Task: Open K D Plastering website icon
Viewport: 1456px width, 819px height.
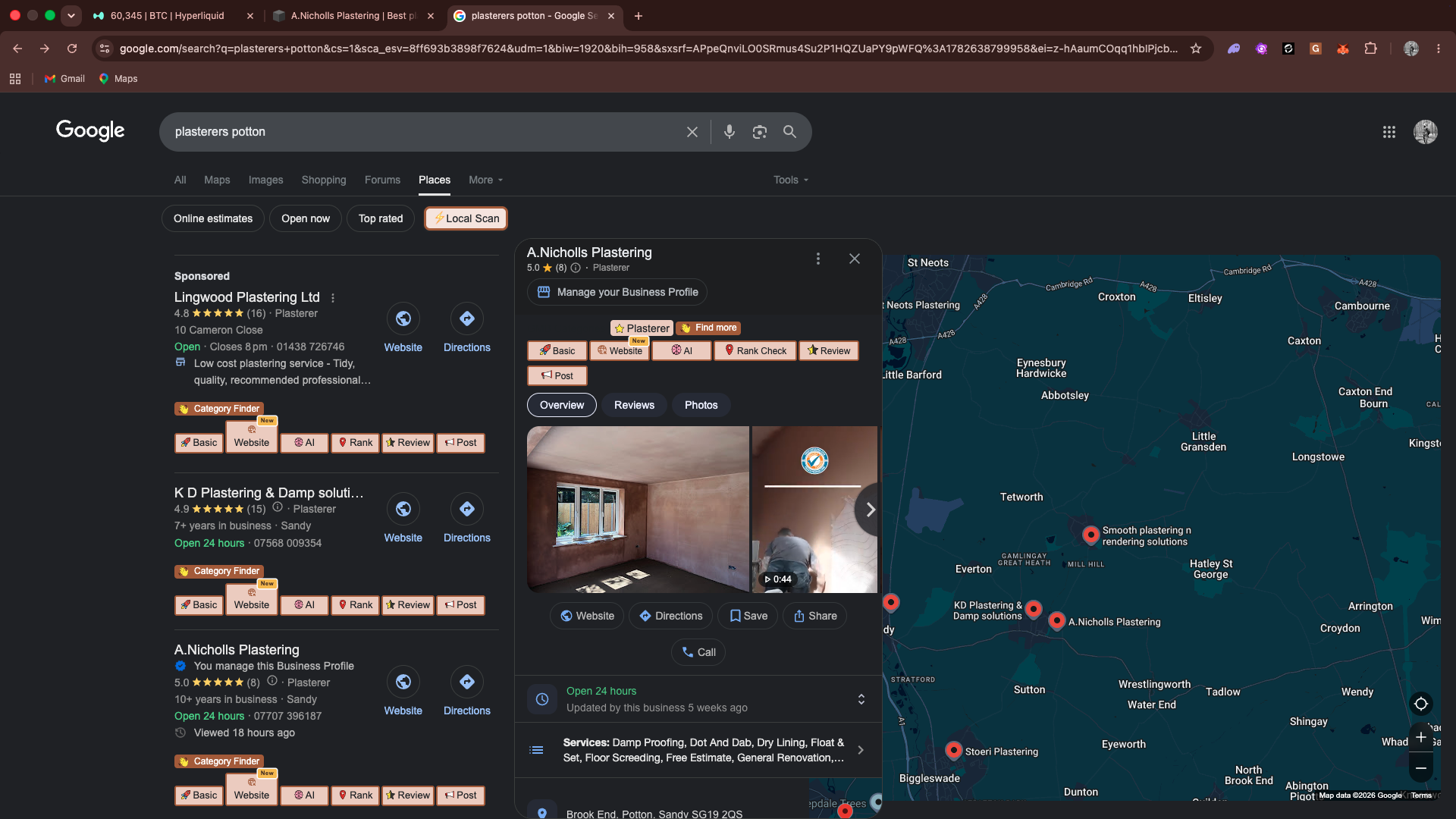Action: pyautogui.click(x=403, y=509)
